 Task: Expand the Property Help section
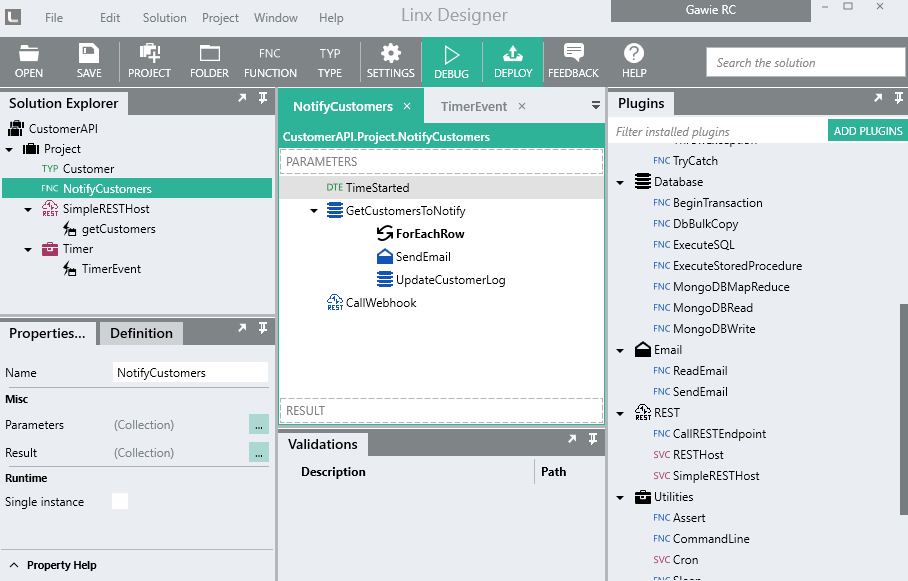tap(14, 565)
